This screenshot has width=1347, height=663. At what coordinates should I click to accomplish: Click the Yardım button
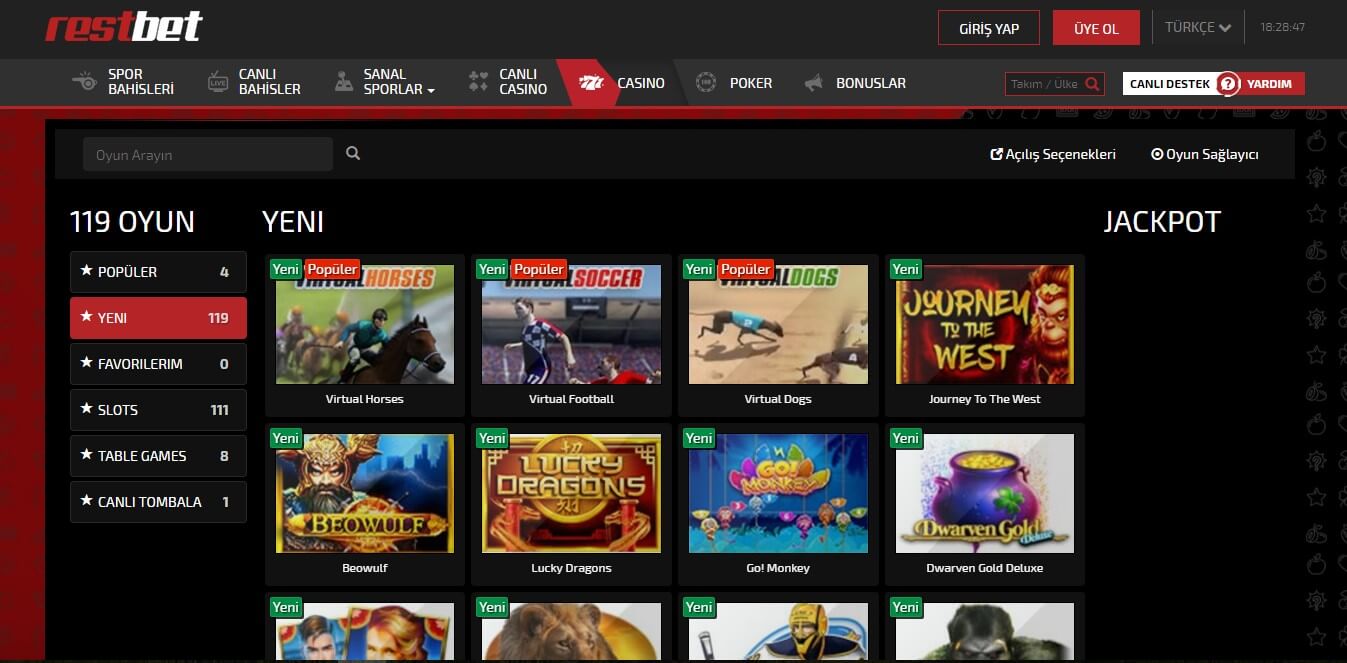pyautogui.click(x=1269, y=84)
